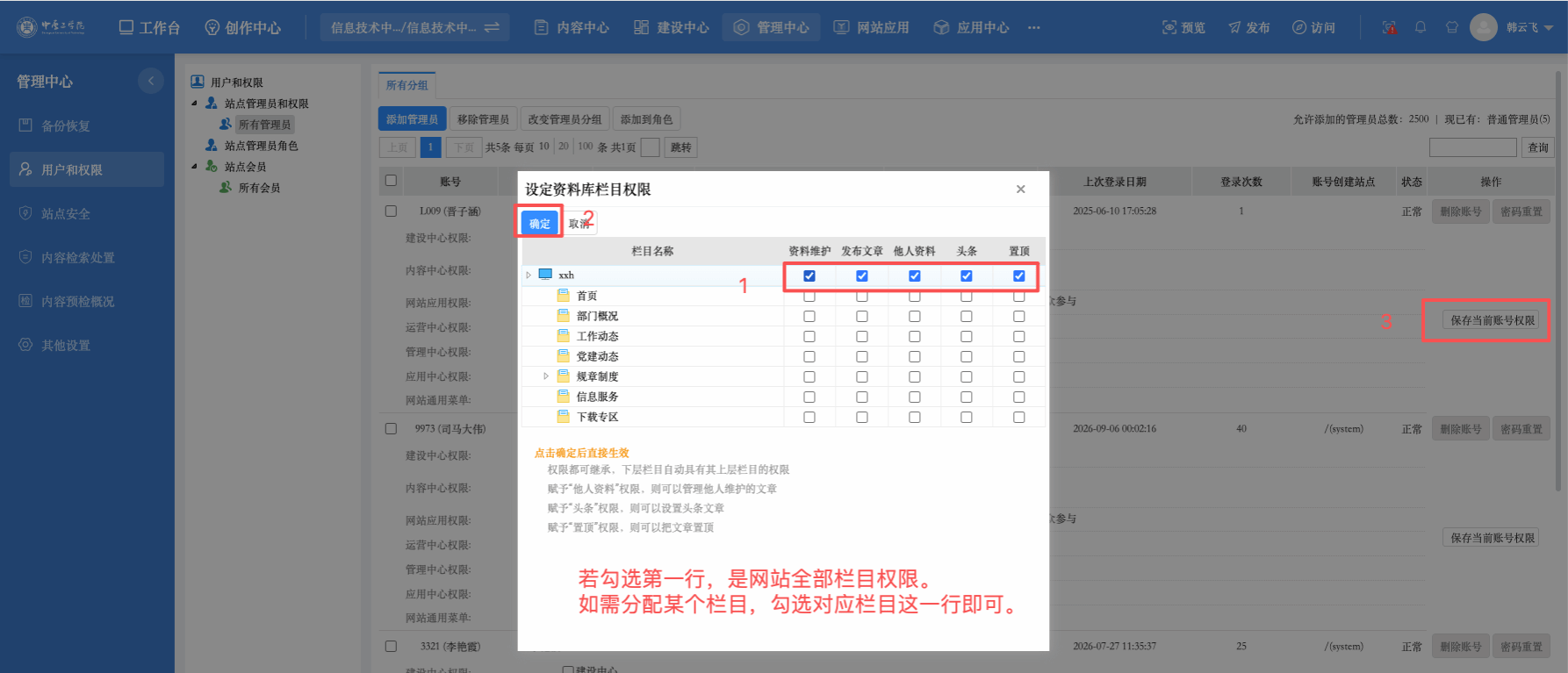Open the 内容中心 top menu
This screenshot has height=673, width=1568.
click(572, 27)
